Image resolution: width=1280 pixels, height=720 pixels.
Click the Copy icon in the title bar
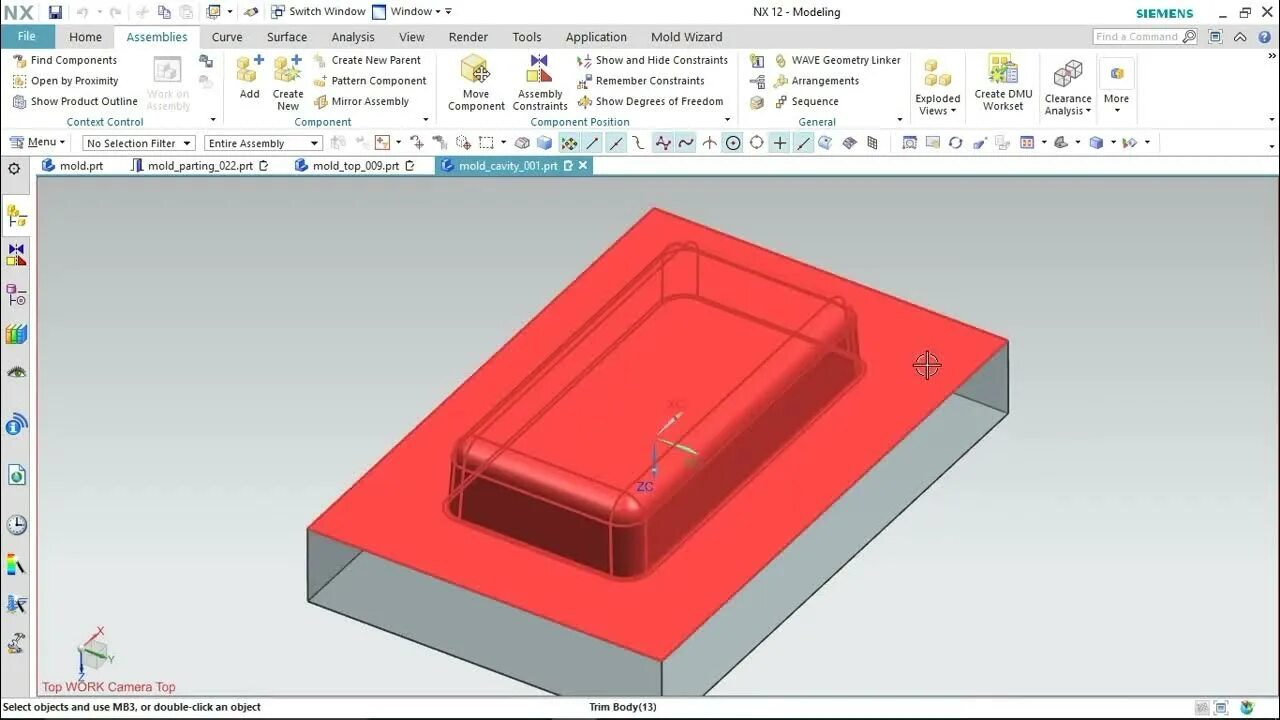(x=164, y=12)
